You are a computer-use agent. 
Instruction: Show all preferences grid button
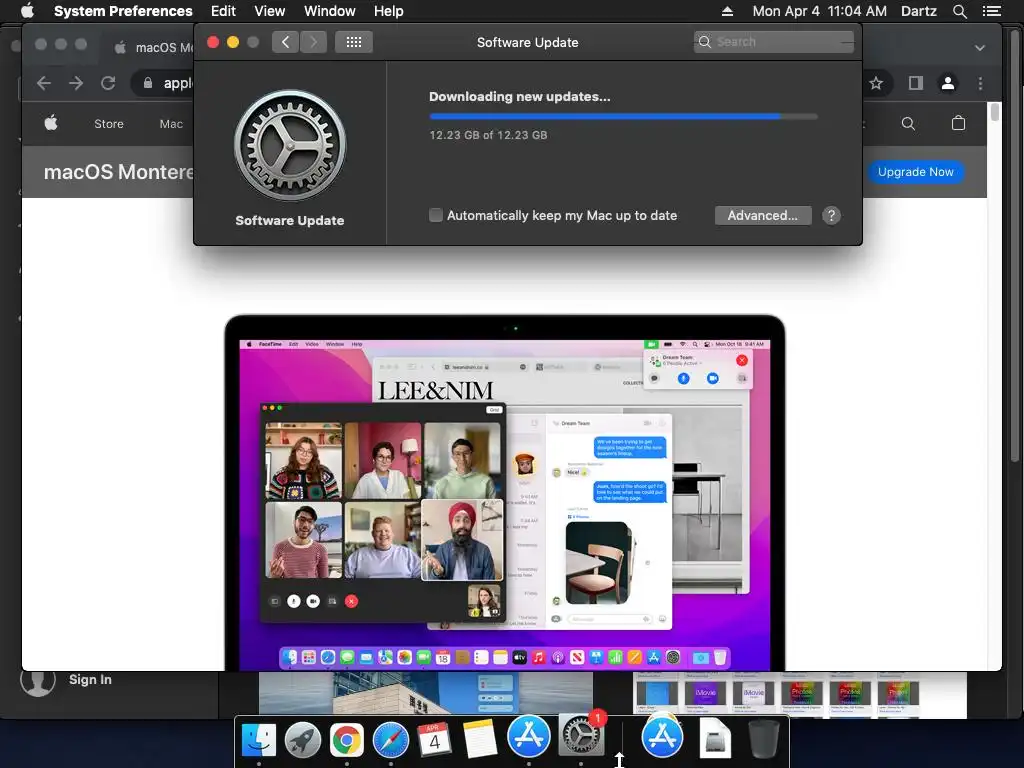point(354,42)
